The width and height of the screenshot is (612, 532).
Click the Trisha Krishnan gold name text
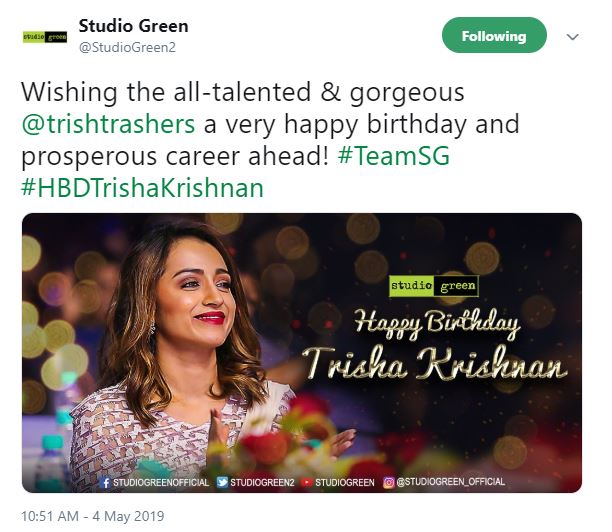coord(434,364)
